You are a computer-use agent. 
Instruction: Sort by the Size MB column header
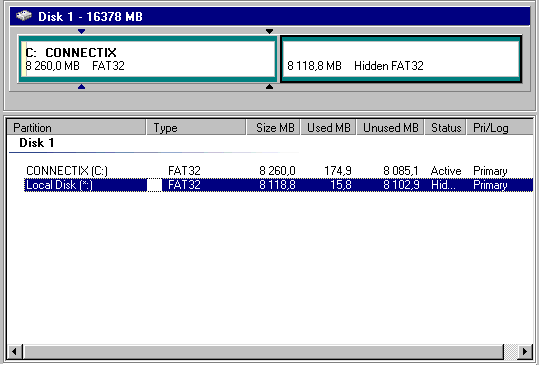(273, 128)
